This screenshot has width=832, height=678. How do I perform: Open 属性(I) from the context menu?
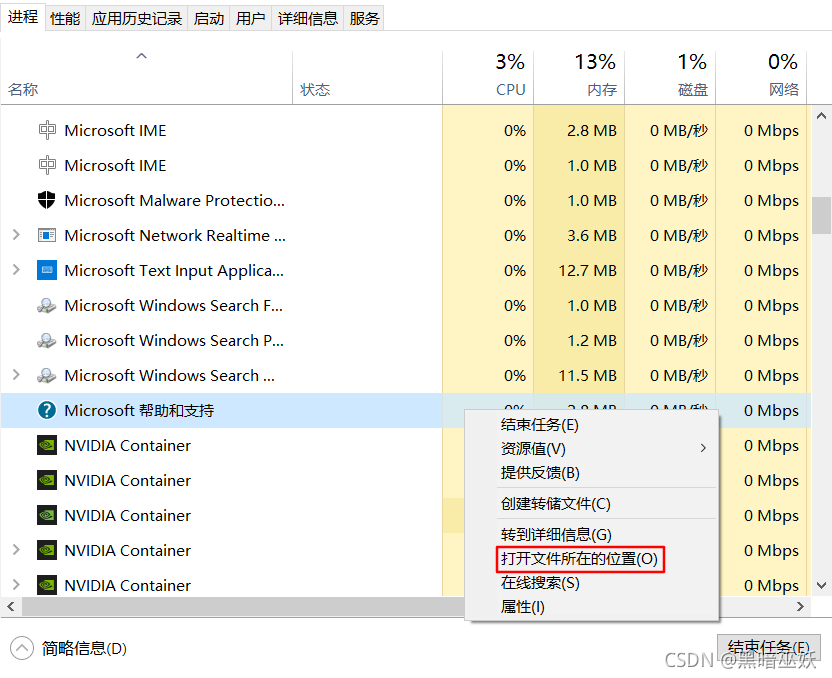coord(592,606)
